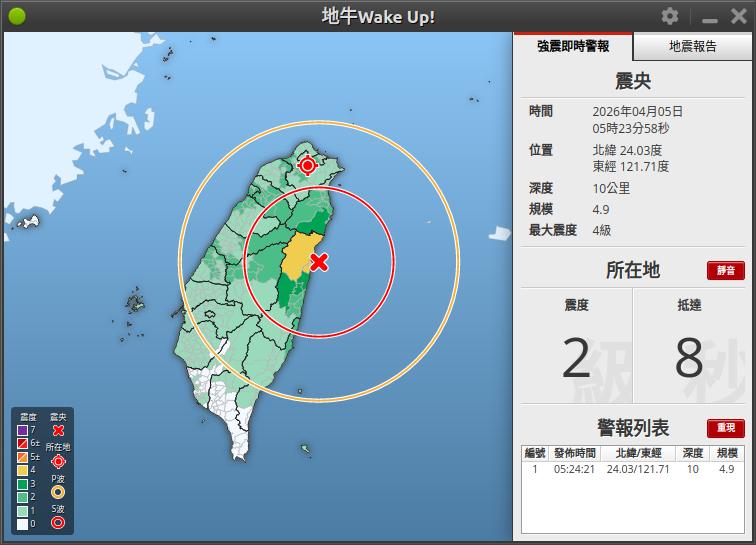Click the S波 red ring legend icon

(58, 522)
